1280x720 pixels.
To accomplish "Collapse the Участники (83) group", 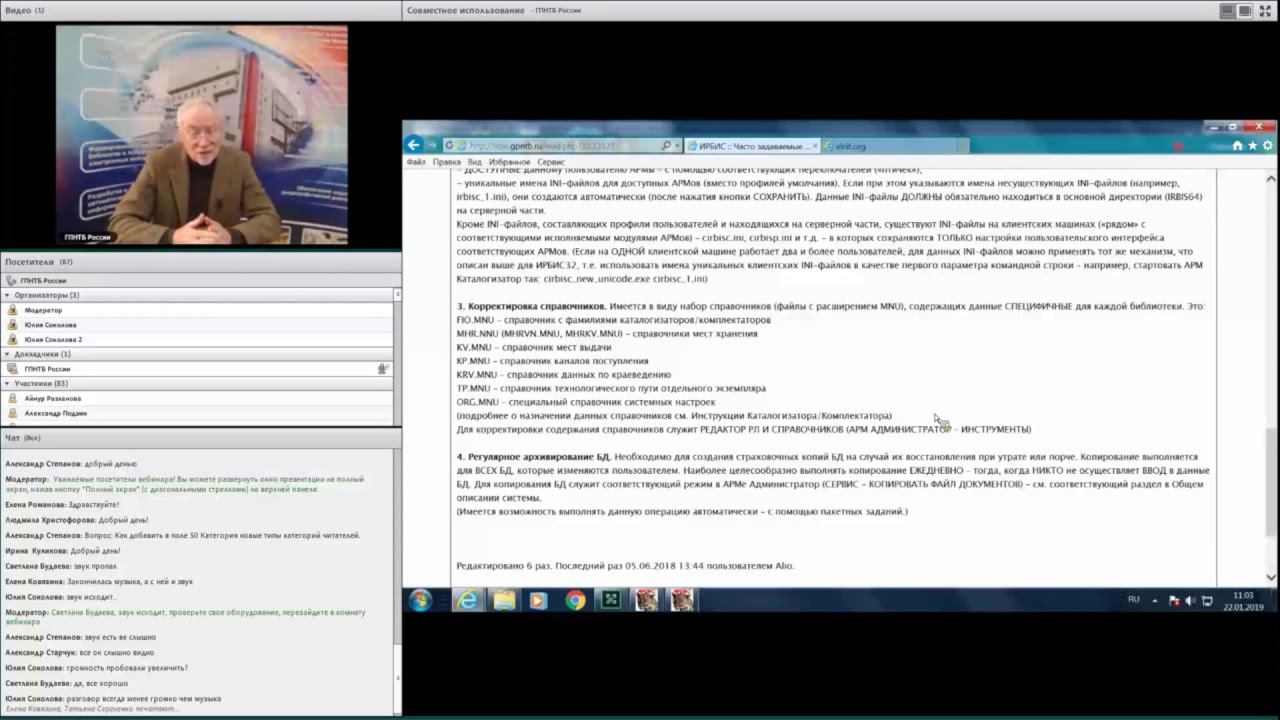I will click(9, 383).
